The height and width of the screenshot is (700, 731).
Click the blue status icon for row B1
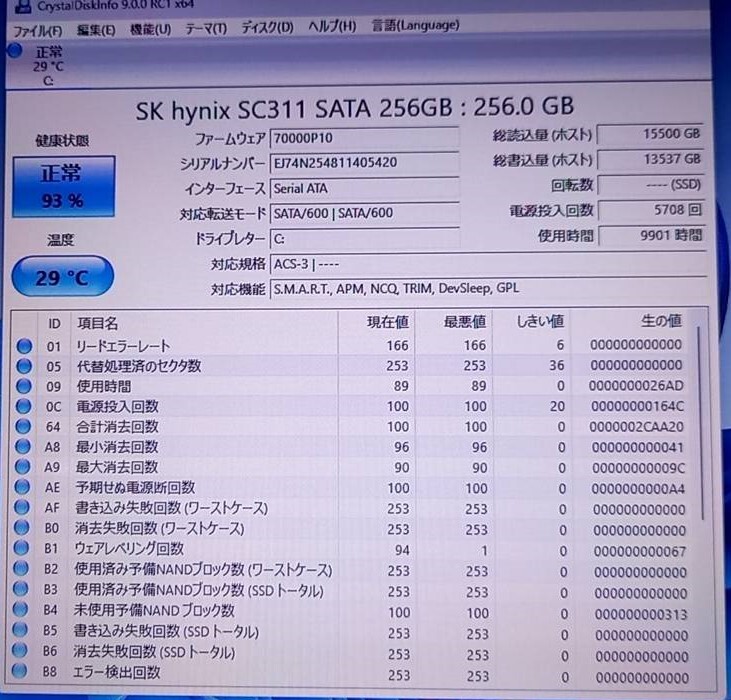click(x=21, y=548)
